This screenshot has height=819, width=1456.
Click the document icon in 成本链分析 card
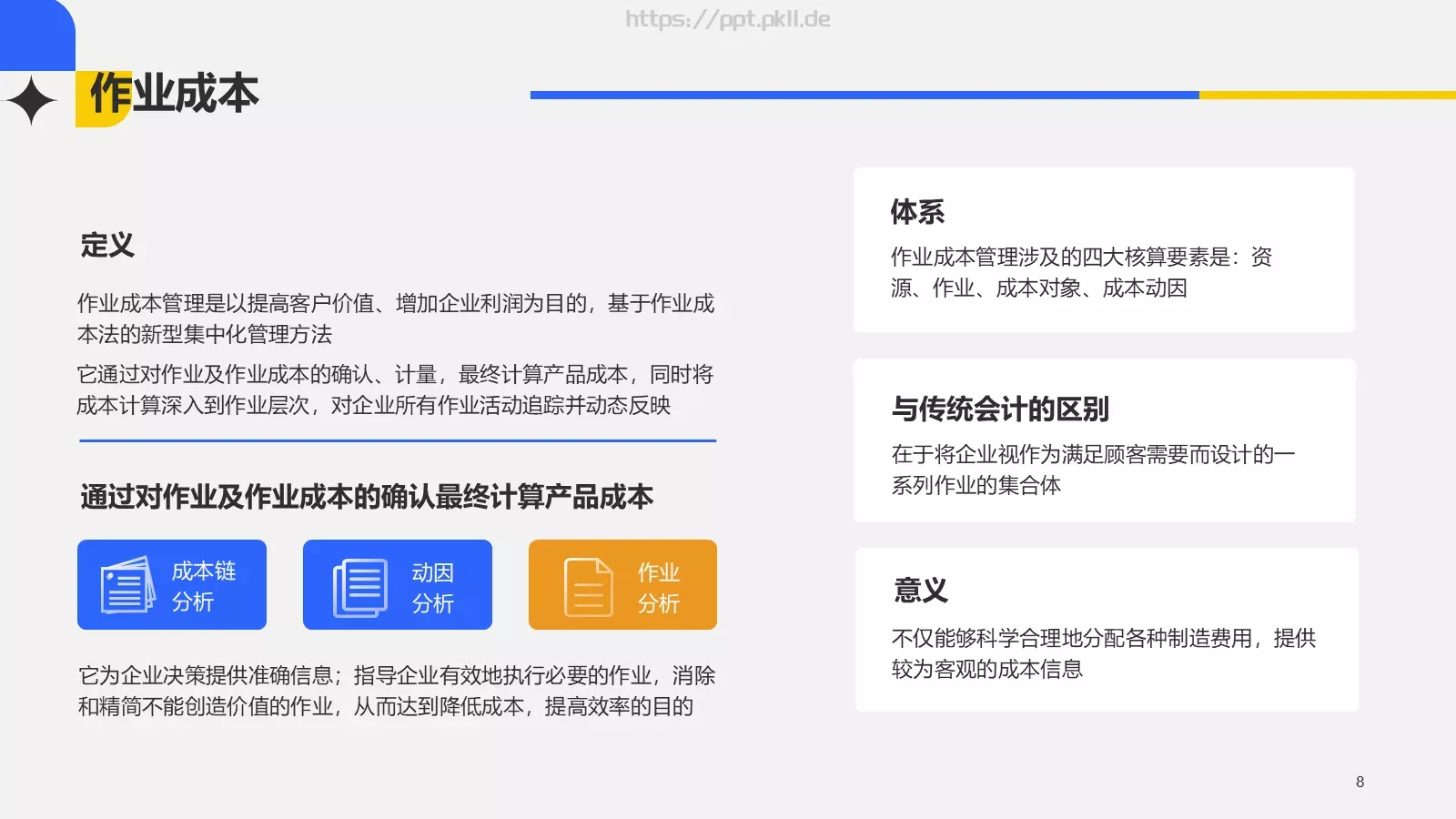coord(127,585)
